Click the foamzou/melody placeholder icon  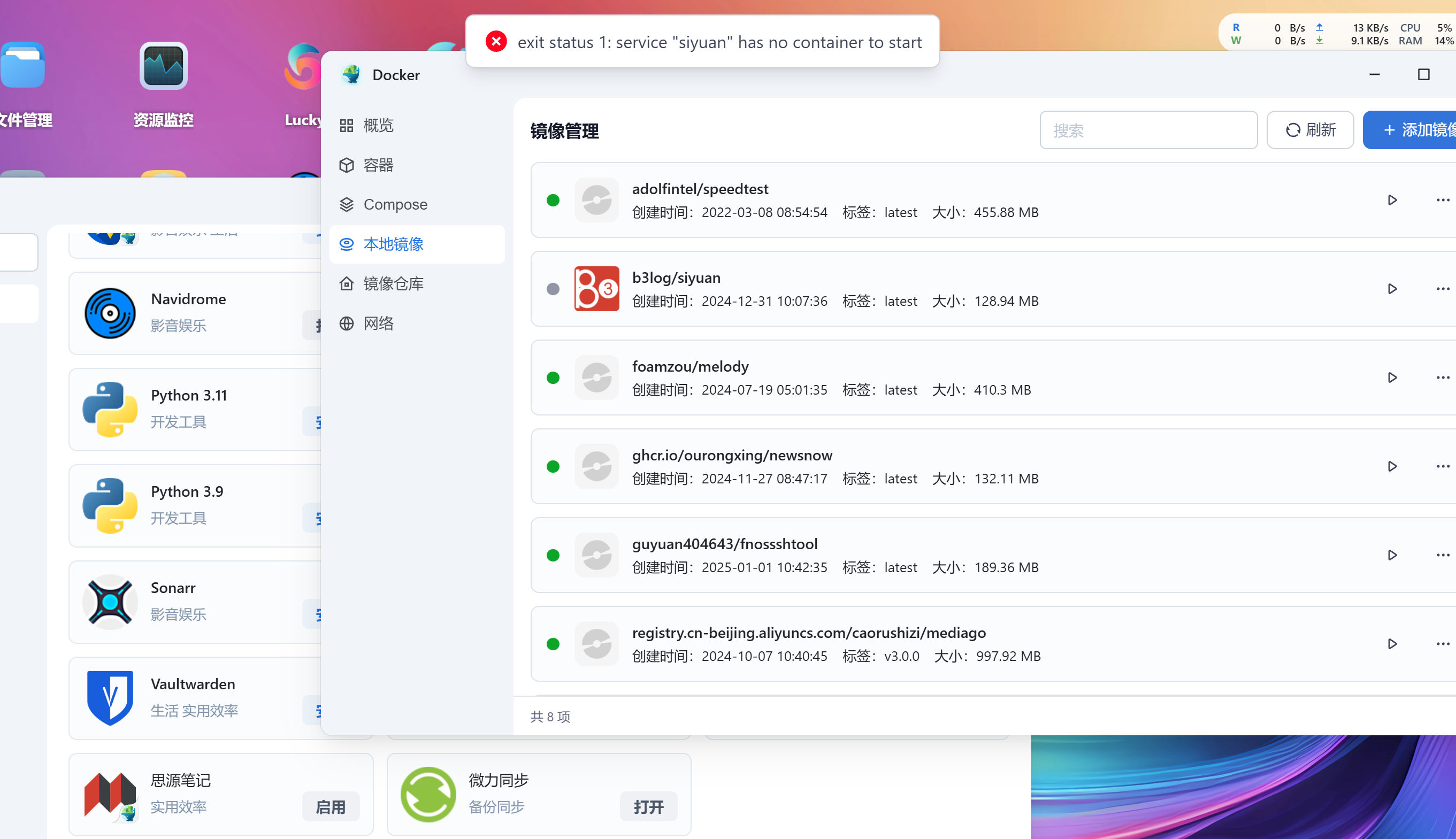coord(596,378)
